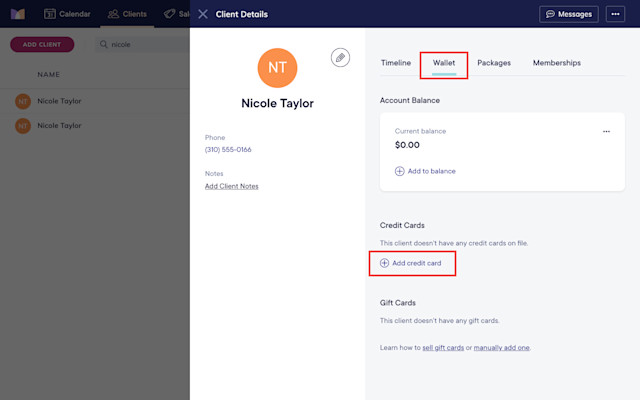This screenshot has width=640, height=400.
Task: Click the search magnifier icon
Action: (104, 44)
